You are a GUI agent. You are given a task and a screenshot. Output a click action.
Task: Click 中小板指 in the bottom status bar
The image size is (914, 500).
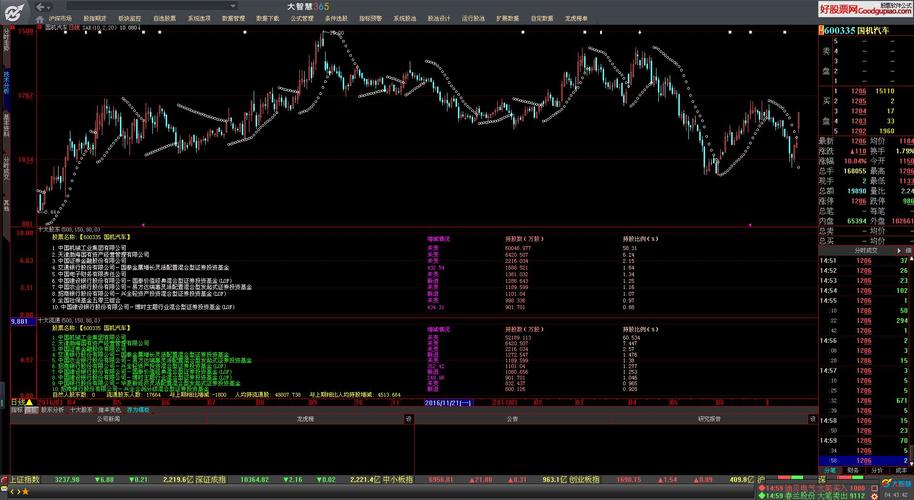[x=398, y=480]
